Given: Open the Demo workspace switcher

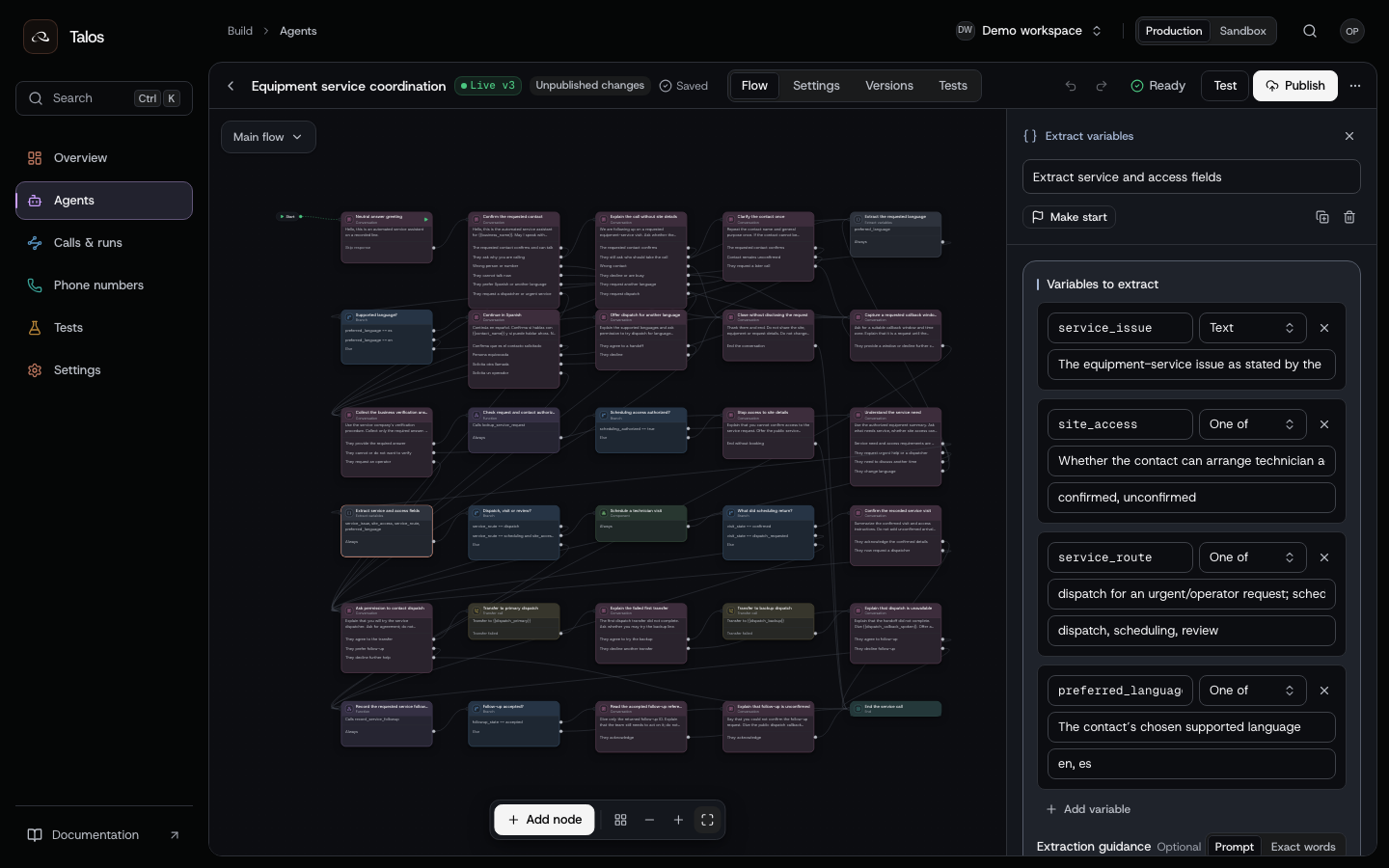Looking at the screenshot, I should (1029, 31).
